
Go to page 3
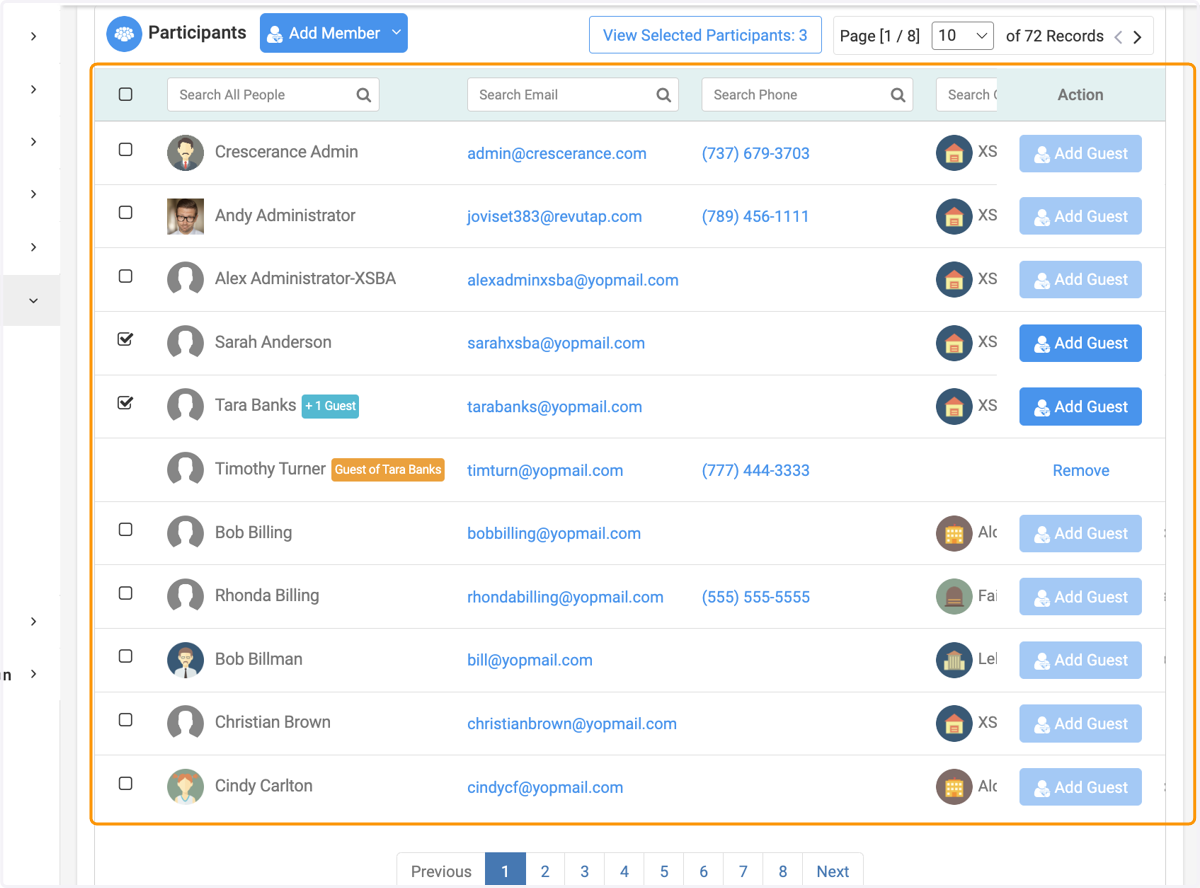[x=584, y=870]
